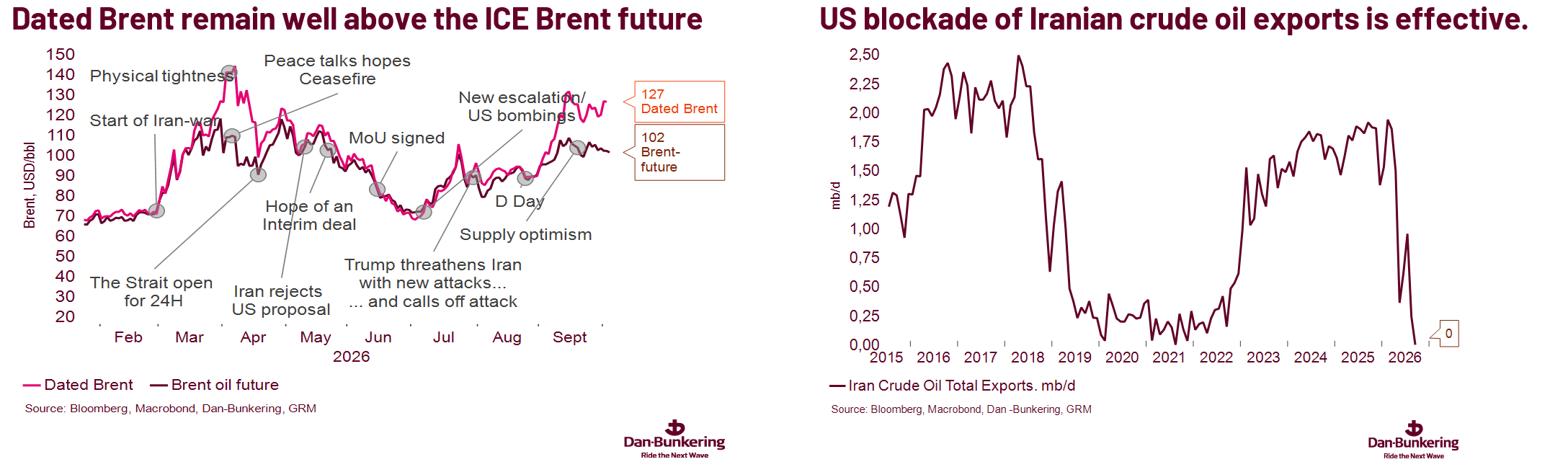
Task: Click the Supply optimism annotation
Action: tap(526, 234)
